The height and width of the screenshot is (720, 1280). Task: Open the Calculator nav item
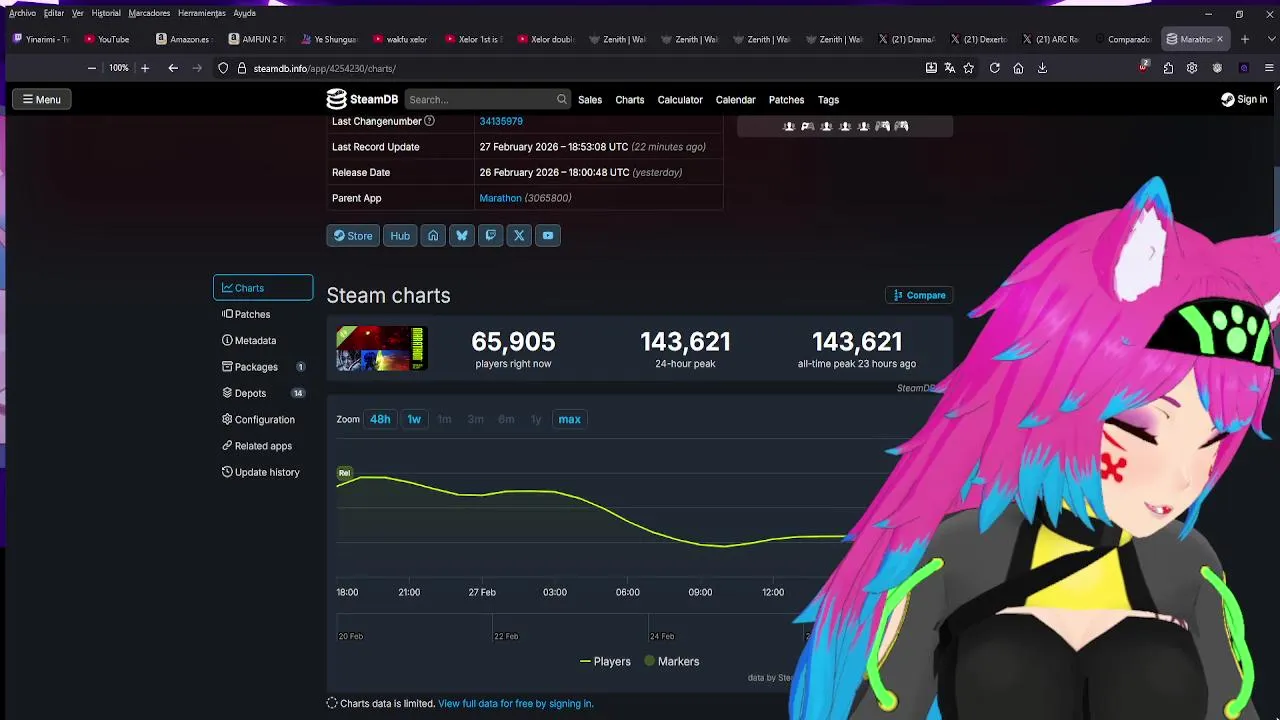click(680, 100)
